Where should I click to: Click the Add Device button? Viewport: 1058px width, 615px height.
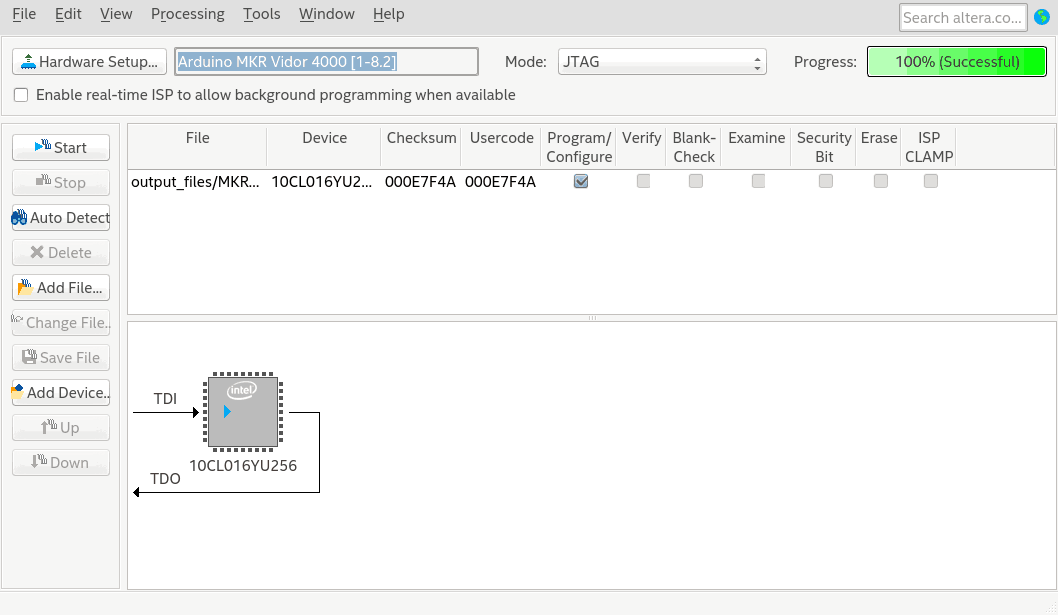(x=61, y=393)
